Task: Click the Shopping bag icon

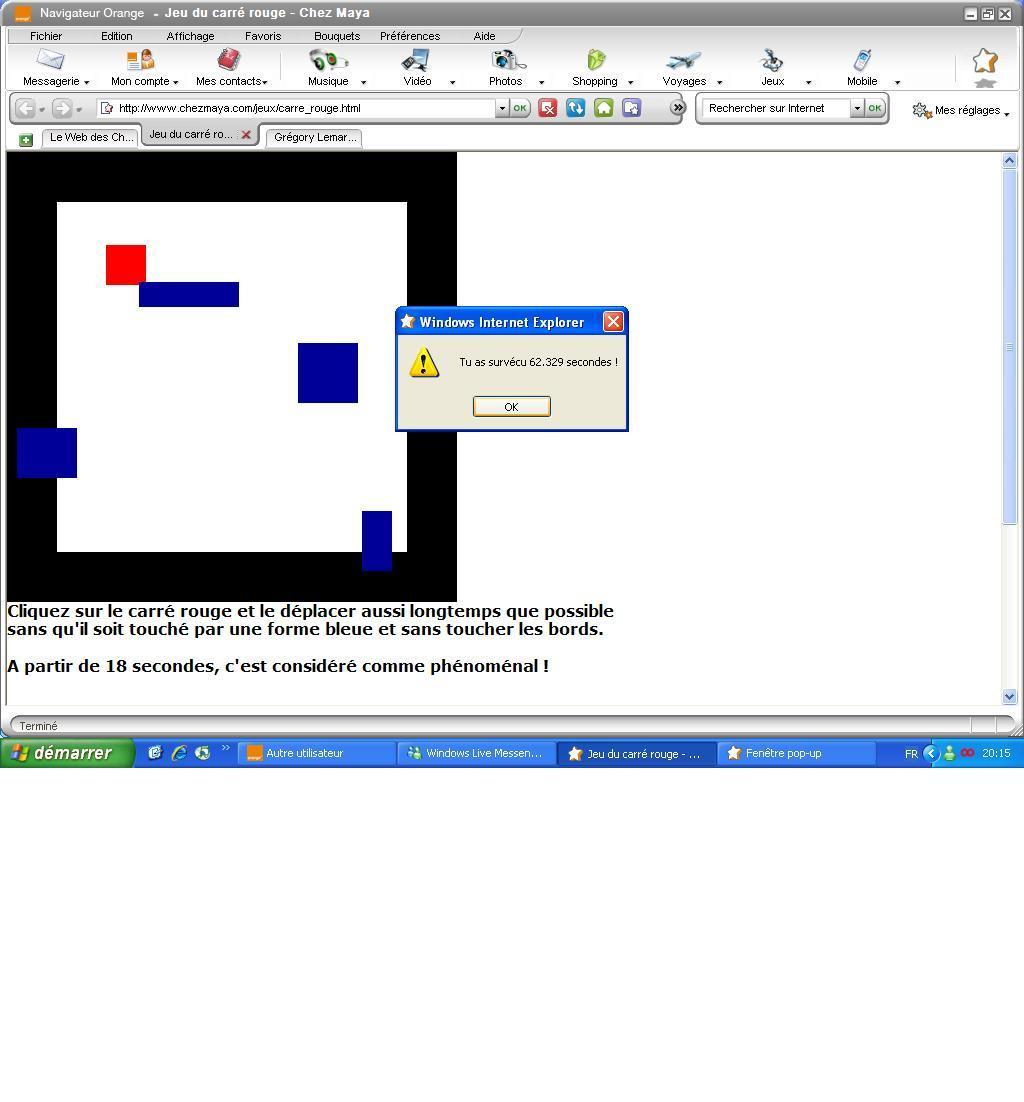Action: click(596, 60)
